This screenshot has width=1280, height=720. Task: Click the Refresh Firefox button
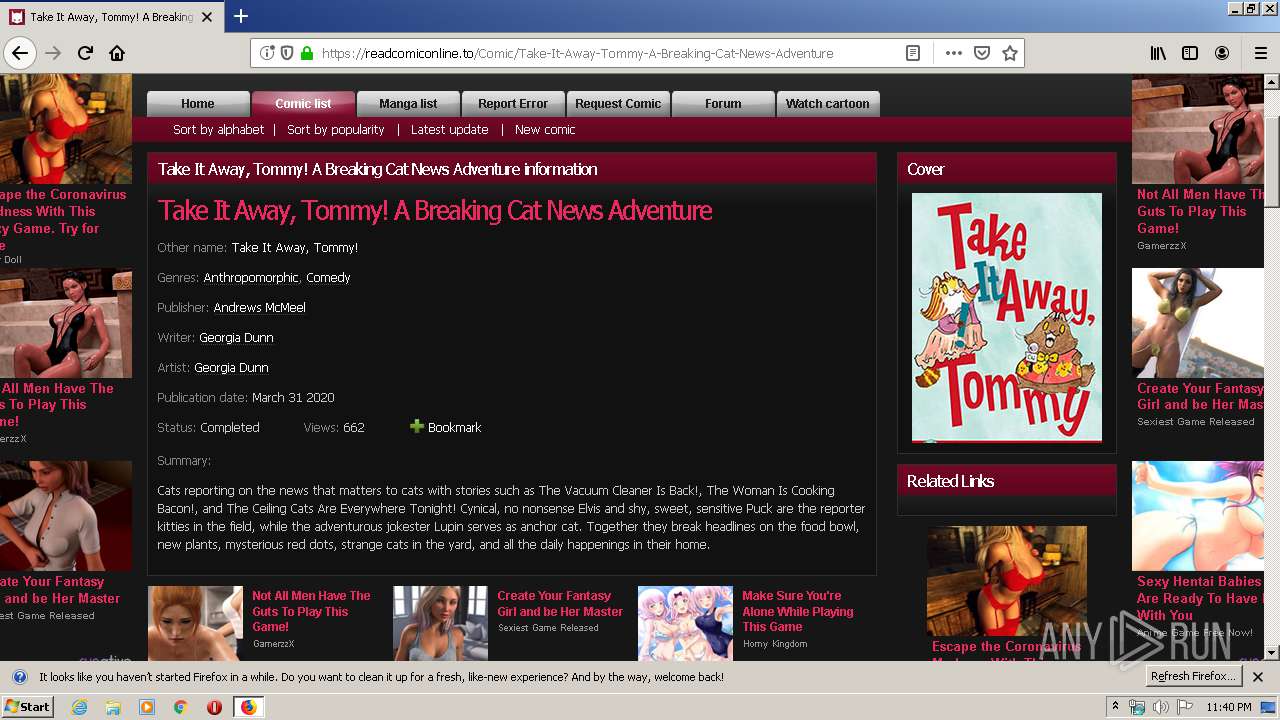click(1194, 677)
